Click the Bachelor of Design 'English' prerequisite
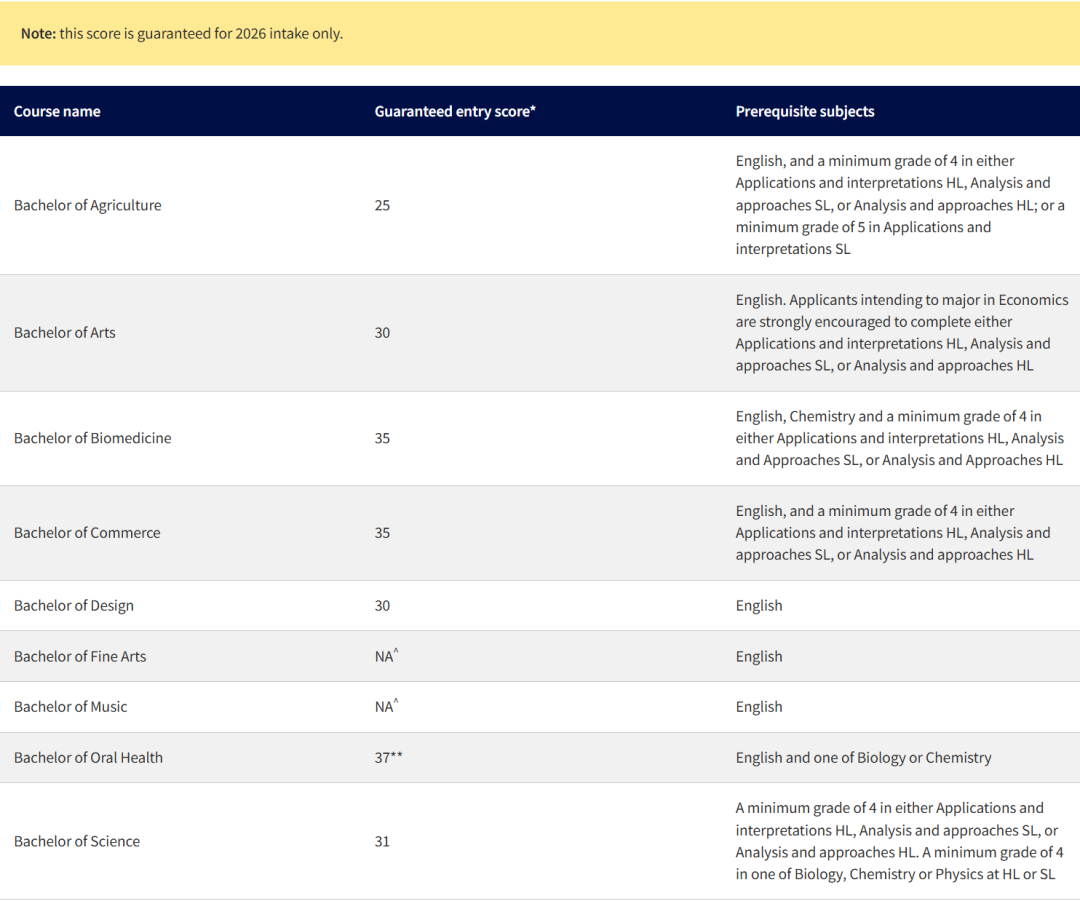This screenshot has height=901, width=1080. point(759,606)
